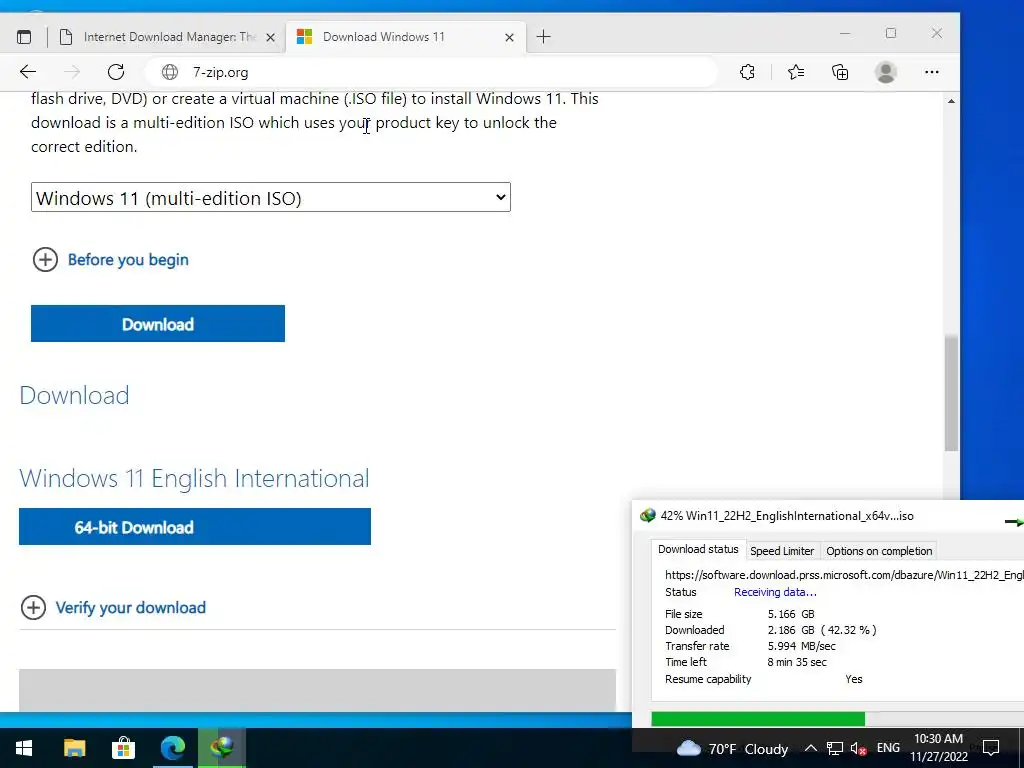Click the Internet Download Manager taskbar icon
The image size is (1024, 768).
click(222, 748)
